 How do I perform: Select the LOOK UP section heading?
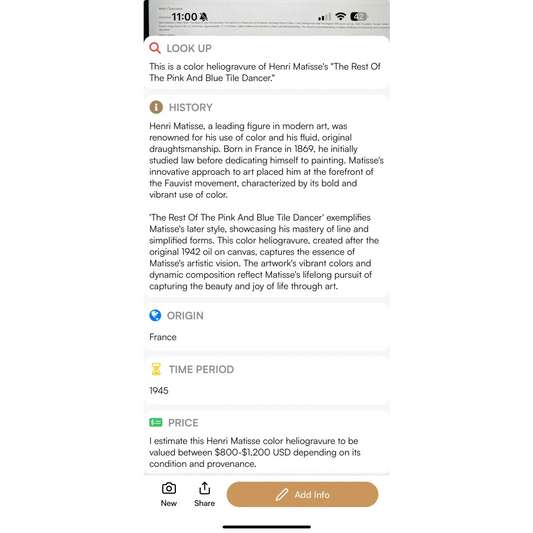(x=189, y=48)
